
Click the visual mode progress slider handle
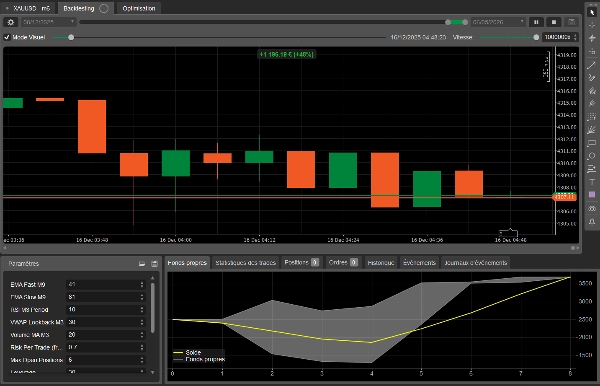pos(71,37)
